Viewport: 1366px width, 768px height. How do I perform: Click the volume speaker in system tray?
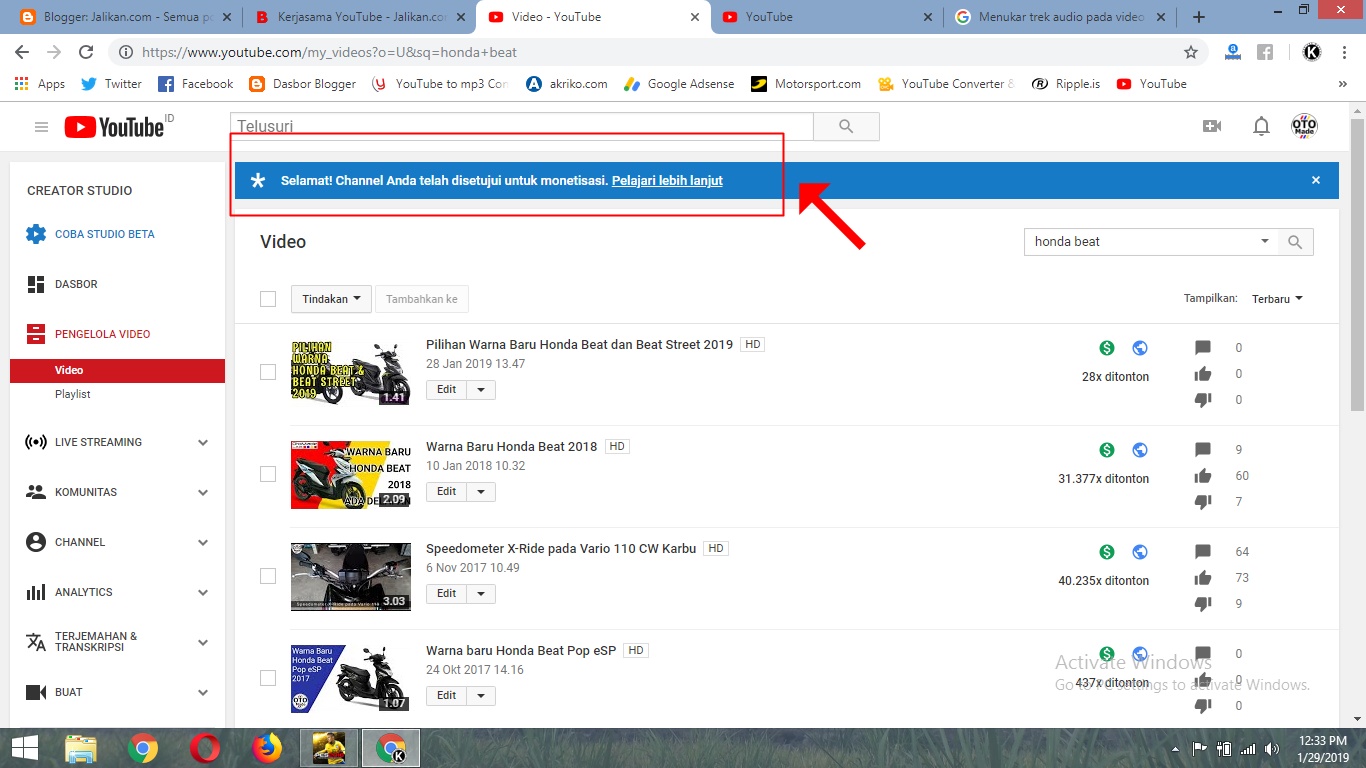pos(1272,748)
